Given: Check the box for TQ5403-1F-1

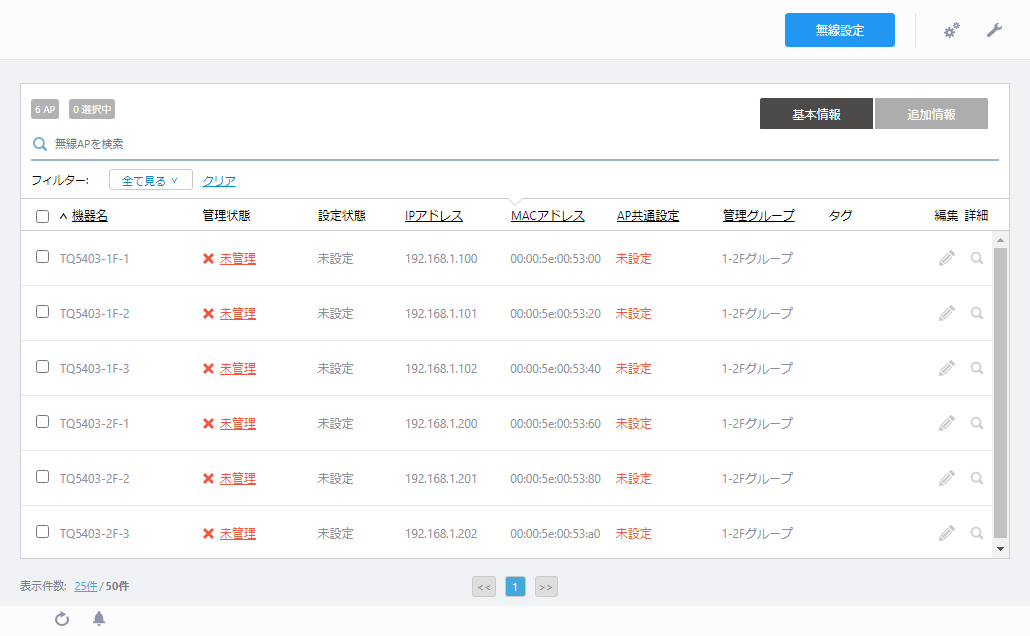Looking at the screenshot, I should [x=43, y=257].
